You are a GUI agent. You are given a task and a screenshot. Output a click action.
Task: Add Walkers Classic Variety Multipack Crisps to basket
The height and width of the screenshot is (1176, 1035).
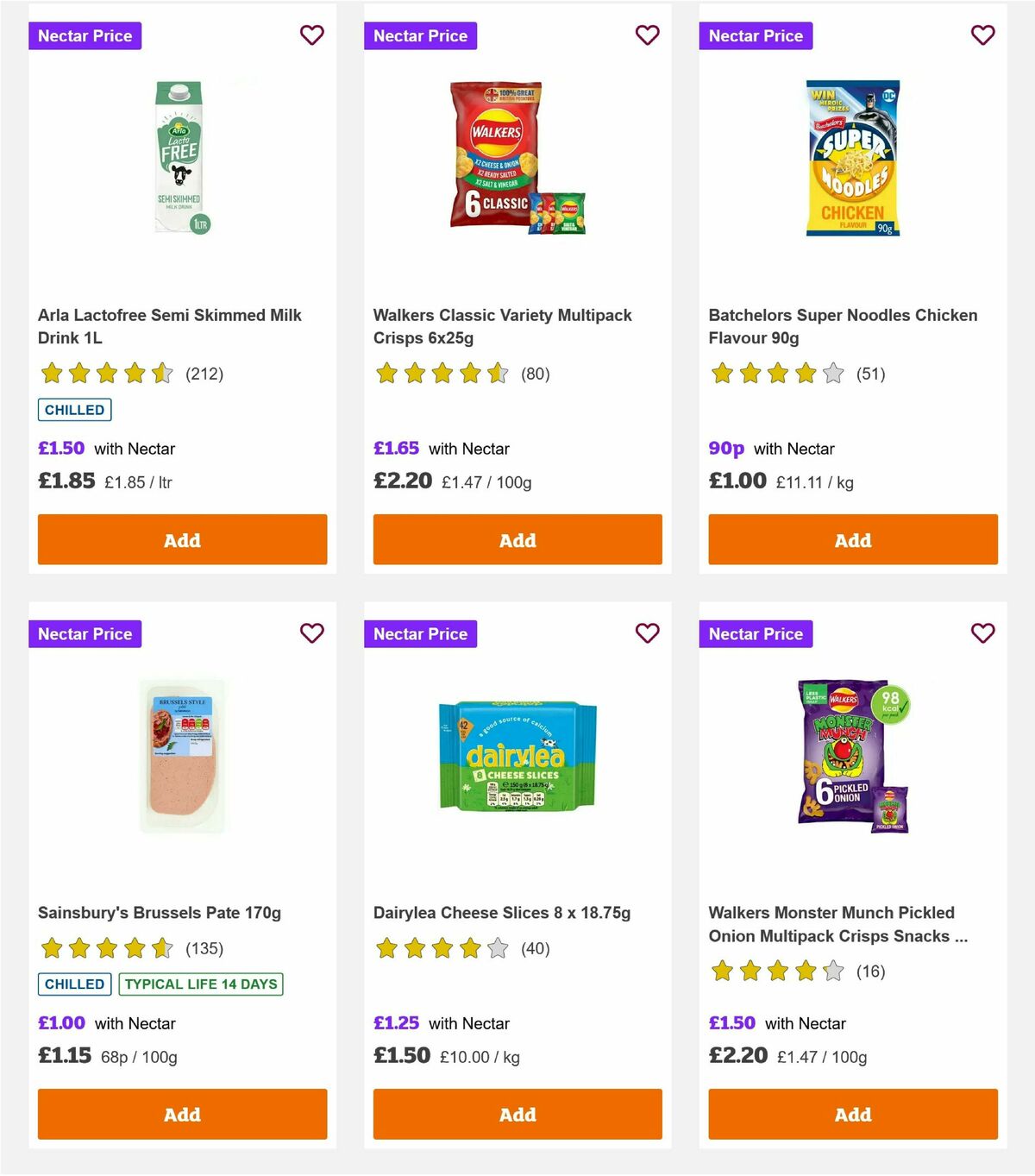click(517, 539)
